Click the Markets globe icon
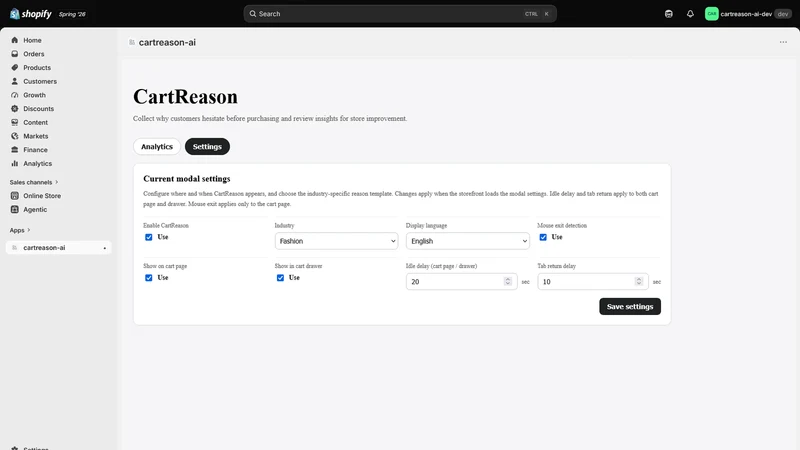This screenshot has width=800, height=450. coord(15,136)
